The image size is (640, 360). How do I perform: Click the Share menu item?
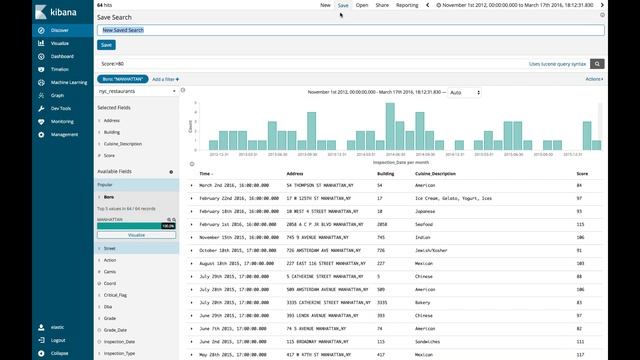click(382, 5)
